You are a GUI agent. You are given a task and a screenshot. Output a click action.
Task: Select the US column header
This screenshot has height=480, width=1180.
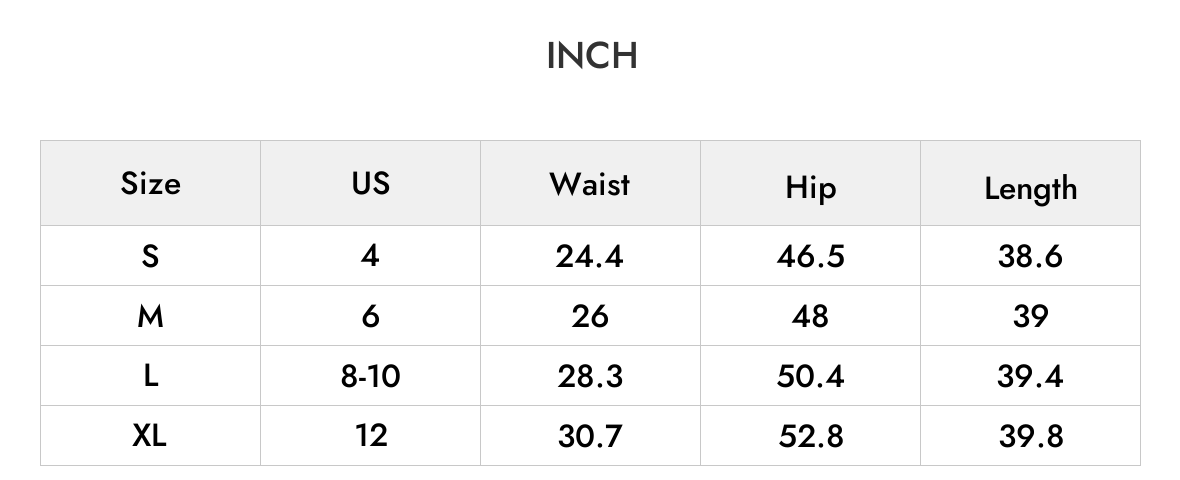pos(370,183)
